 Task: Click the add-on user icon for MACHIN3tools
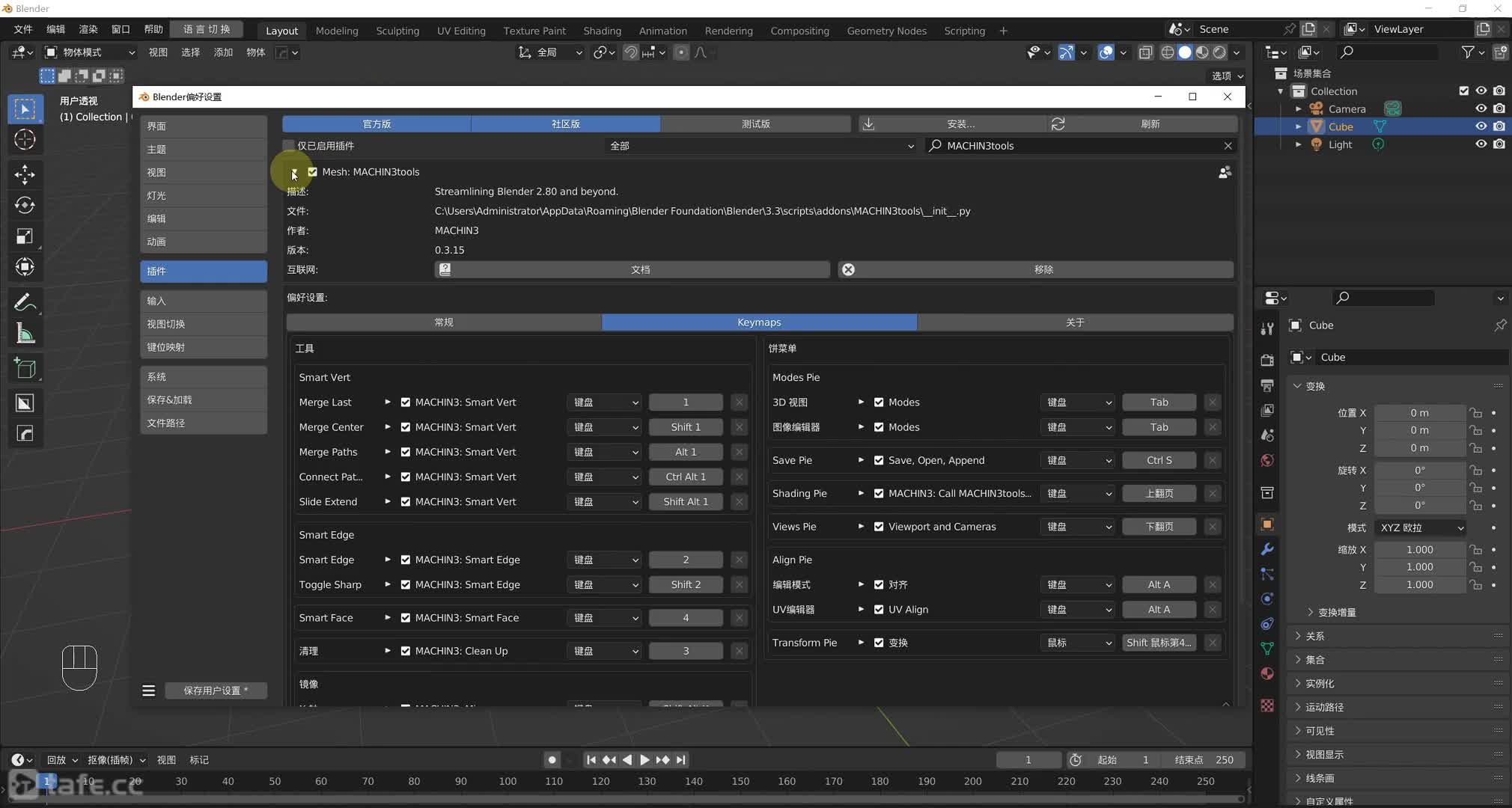coord(1225,172)
